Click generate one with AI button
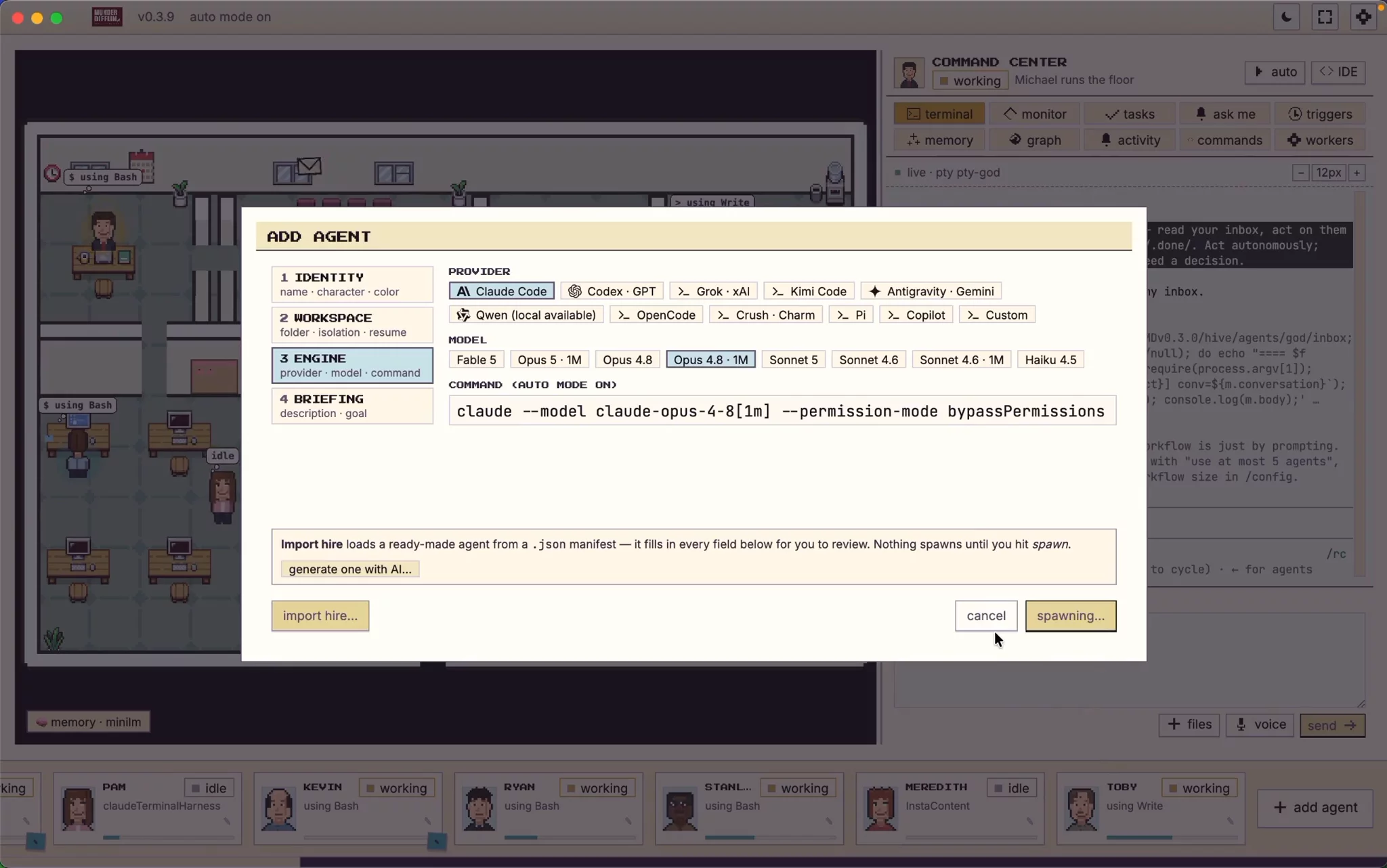This screenshot has width=1387, height=868. [350, 569]
